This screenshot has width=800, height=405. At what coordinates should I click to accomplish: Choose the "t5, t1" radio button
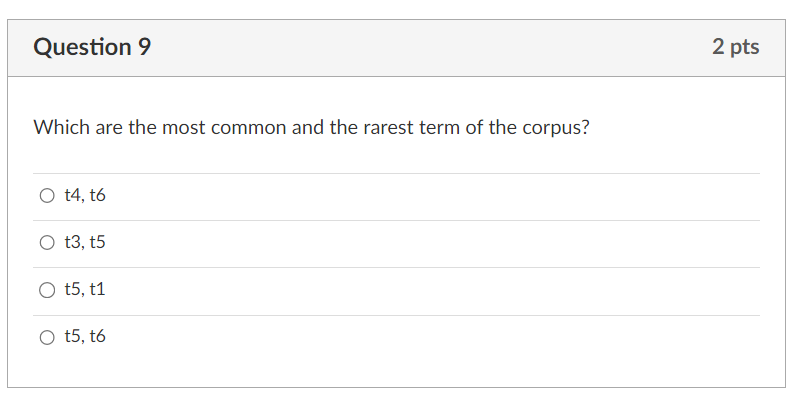pyautogui.click(x=47, y=290)
